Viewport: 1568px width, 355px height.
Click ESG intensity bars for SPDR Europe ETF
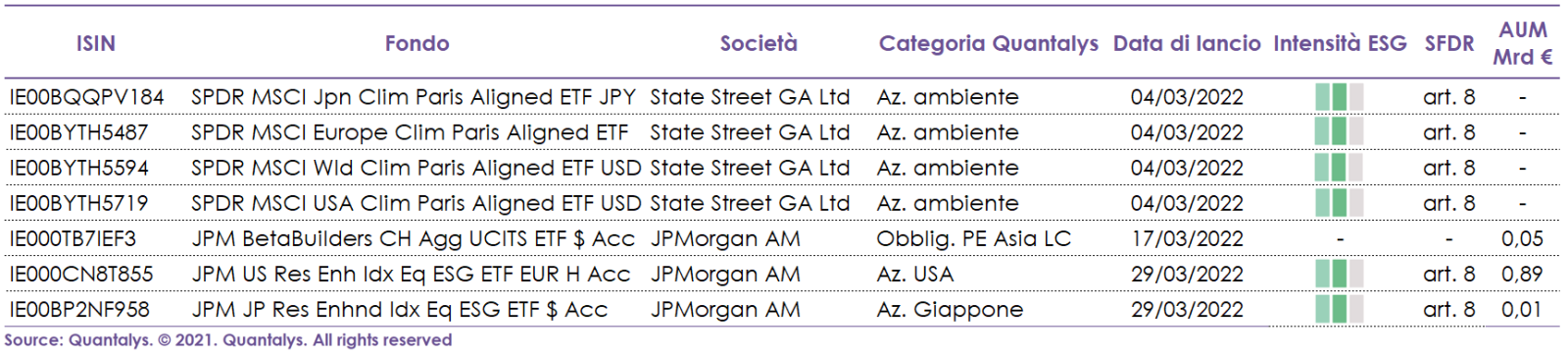click(1339, 132)
